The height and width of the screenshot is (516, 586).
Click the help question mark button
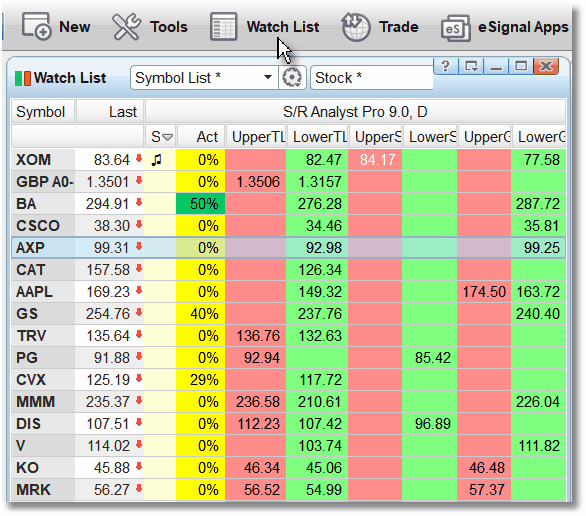click(x=445, y=66)
